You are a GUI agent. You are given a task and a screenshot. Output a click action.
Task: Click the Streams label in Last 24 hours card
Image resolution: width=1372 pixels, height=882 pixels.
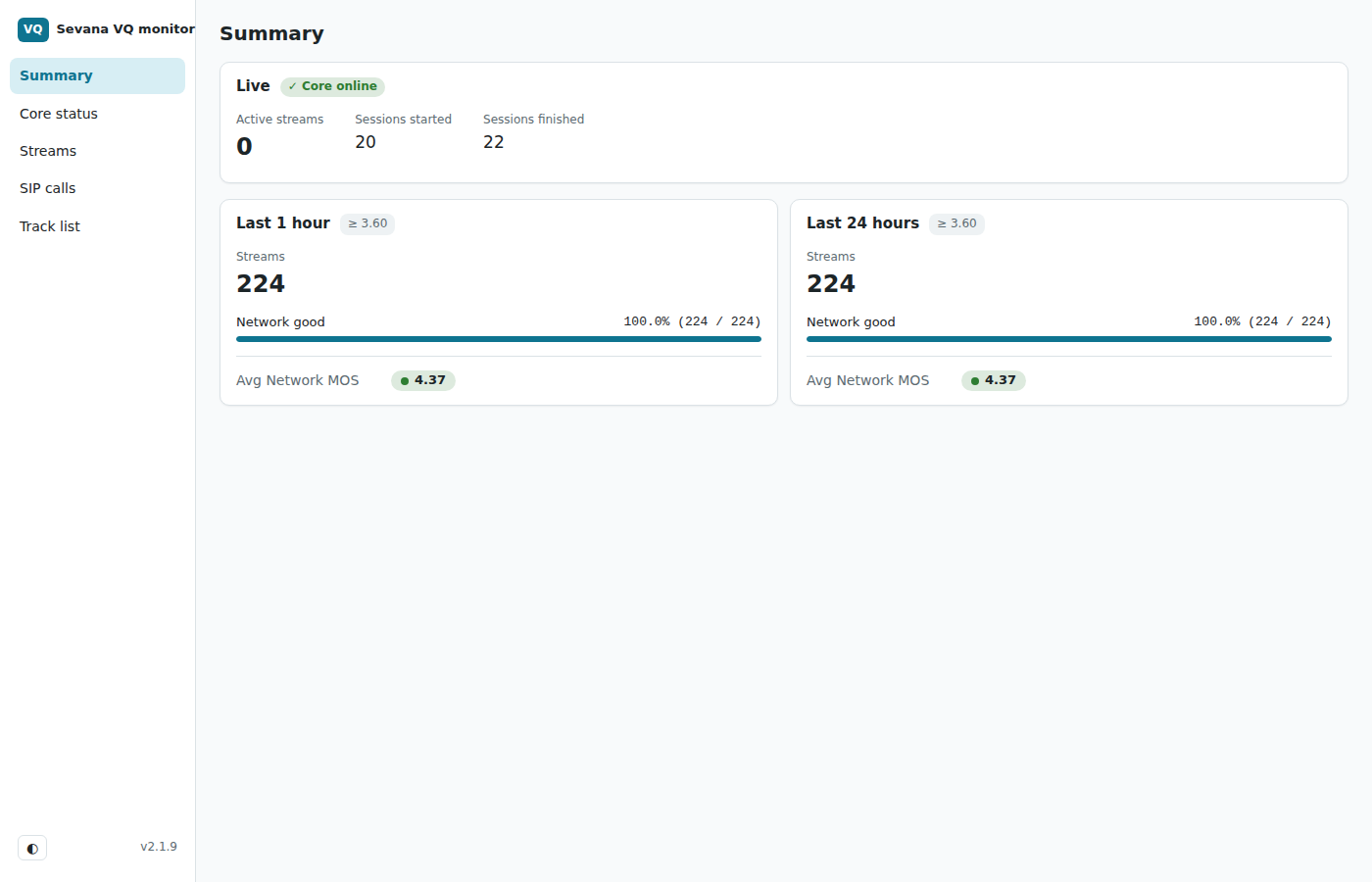[x=831, y=257]
